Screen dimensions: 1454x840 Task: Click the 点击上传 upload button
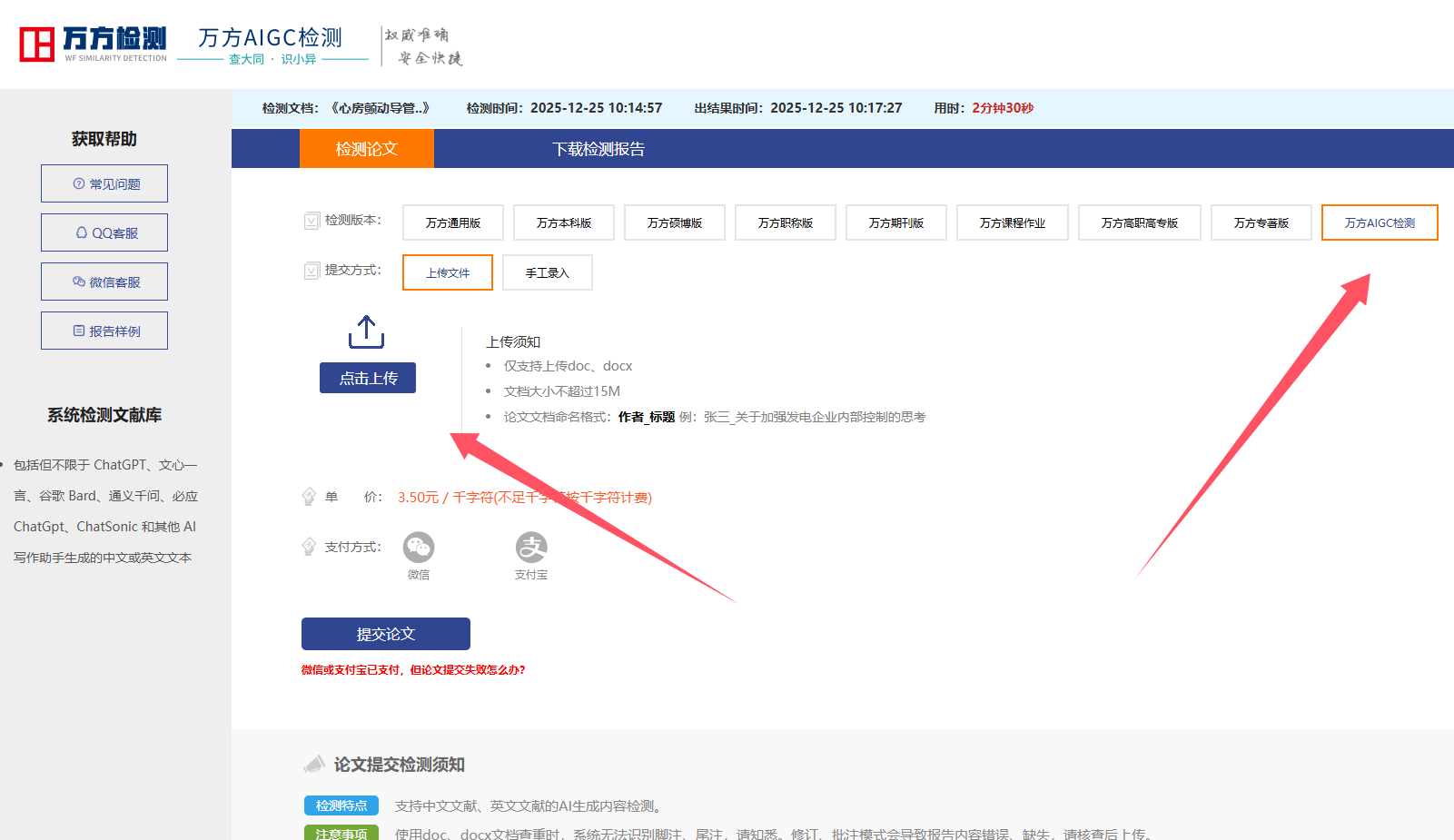367,377
